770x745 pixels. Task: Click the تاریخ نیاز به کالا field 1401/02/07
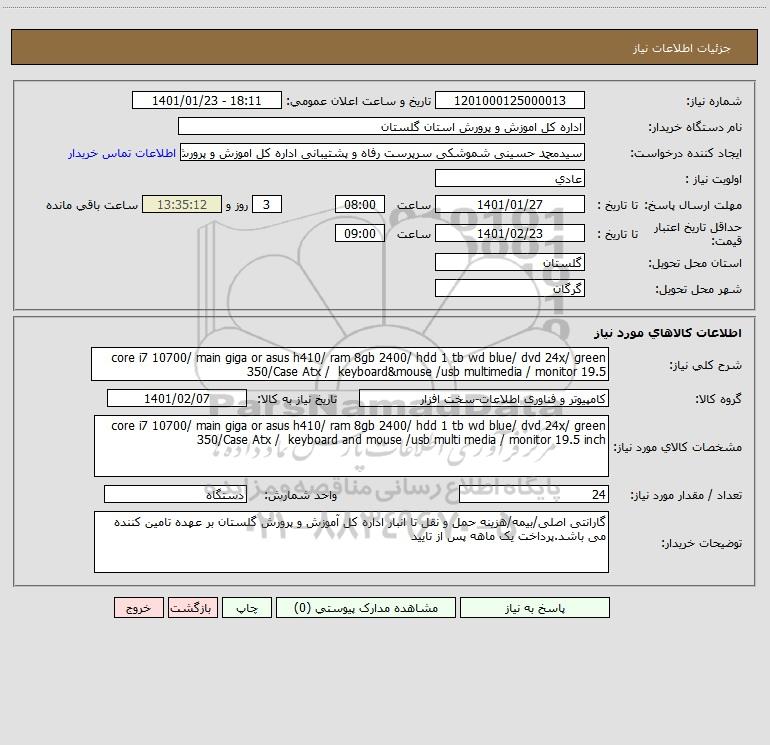coord(177,398)
